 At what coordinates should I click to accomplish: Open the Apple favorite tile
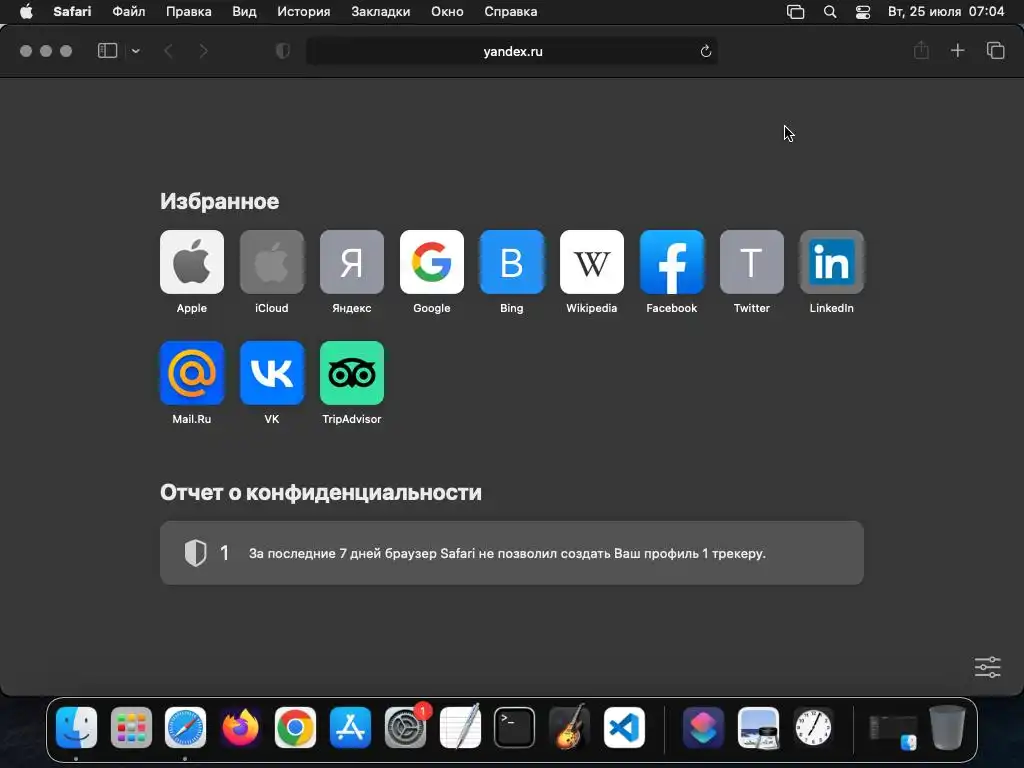click(x=191, y=262)
